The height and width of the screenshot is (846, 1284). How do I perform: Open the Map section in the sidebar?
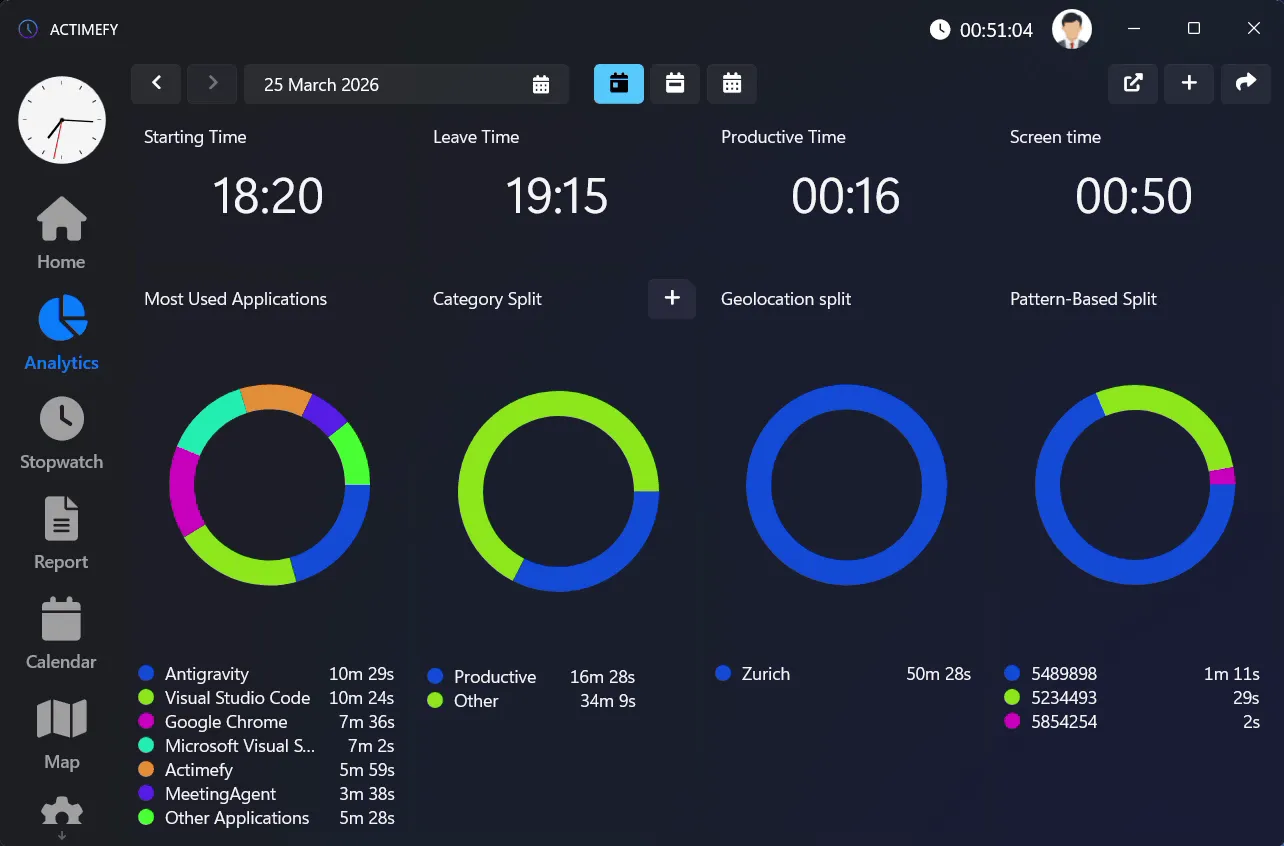(61, 732)
